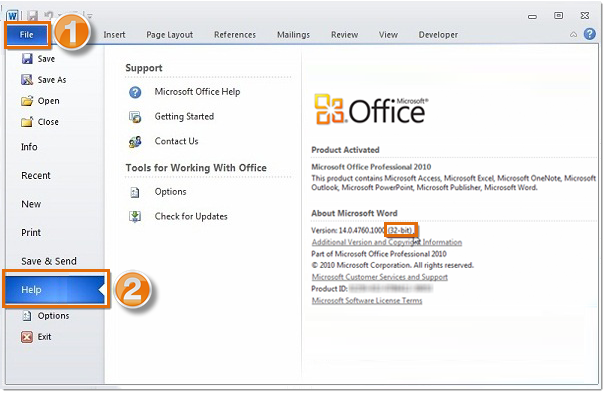Click Options label below Help
Viewport: 606px width, 394px height.
coord(53,316)
